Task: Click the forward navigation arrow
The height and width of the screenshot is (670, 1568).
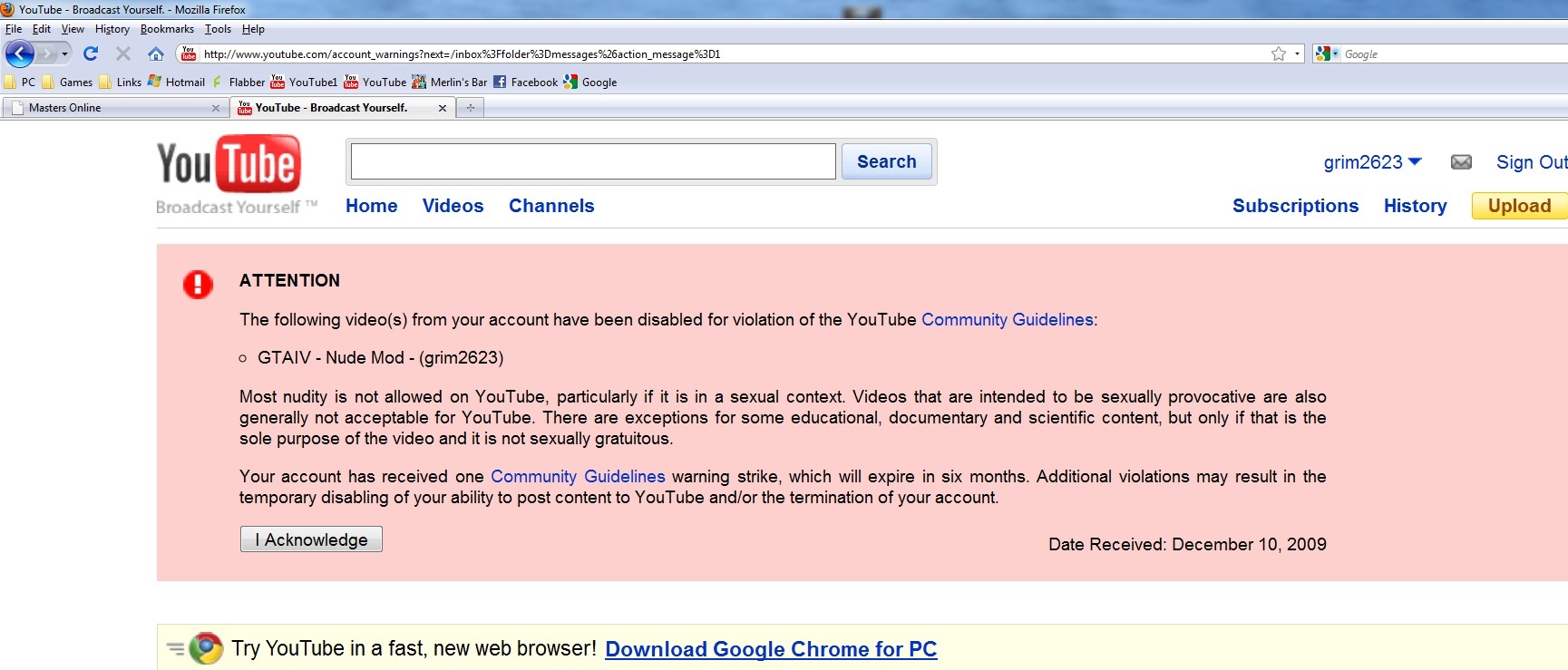Action: tap(47, 54)
